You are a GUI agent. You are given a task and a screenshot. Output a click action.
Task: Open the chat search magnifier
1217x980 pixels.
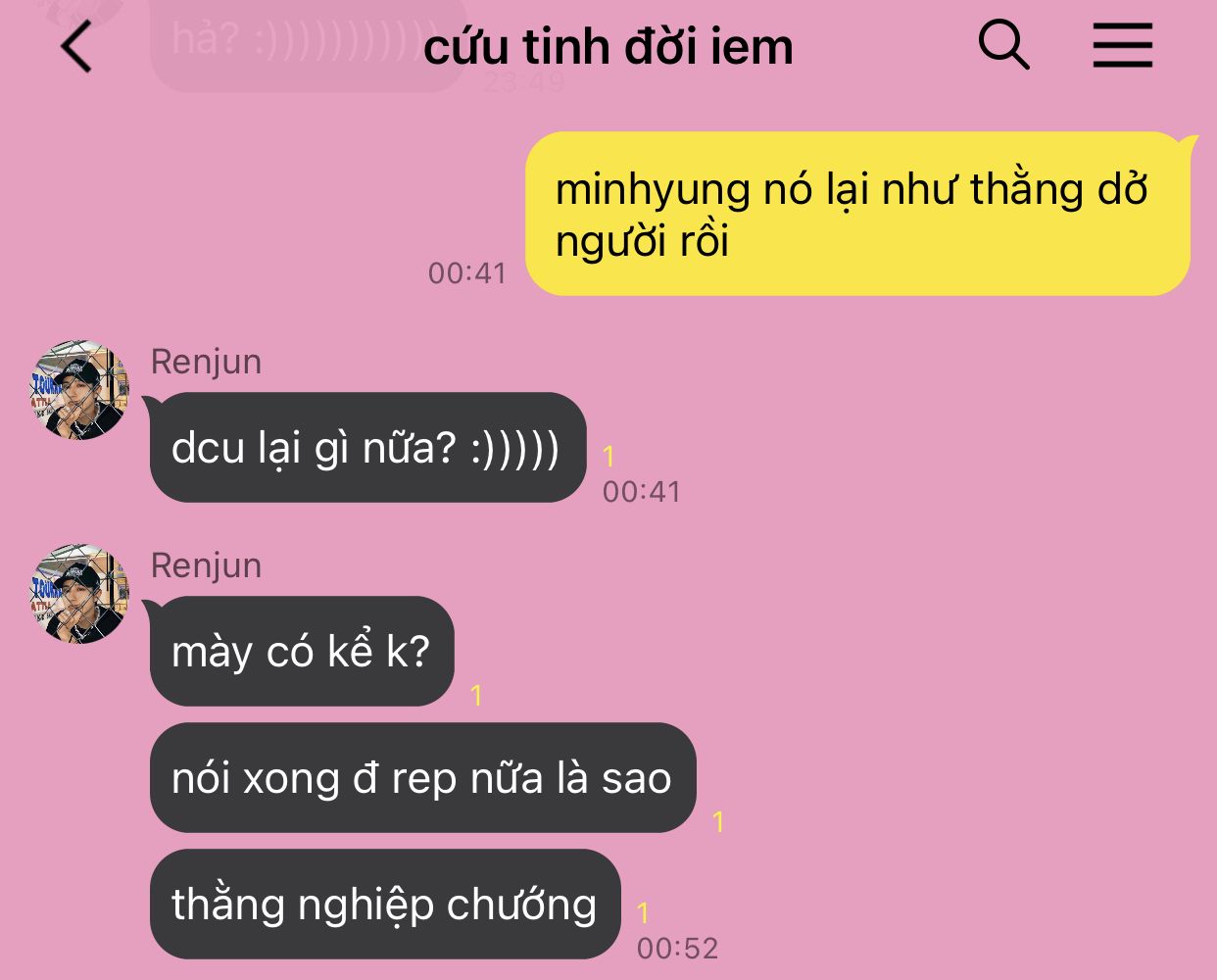(1004, 45)
